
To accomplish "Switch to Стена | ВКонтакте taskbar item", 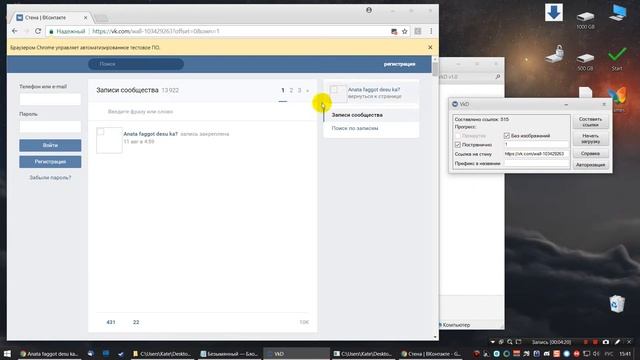I will pos(430,354).
